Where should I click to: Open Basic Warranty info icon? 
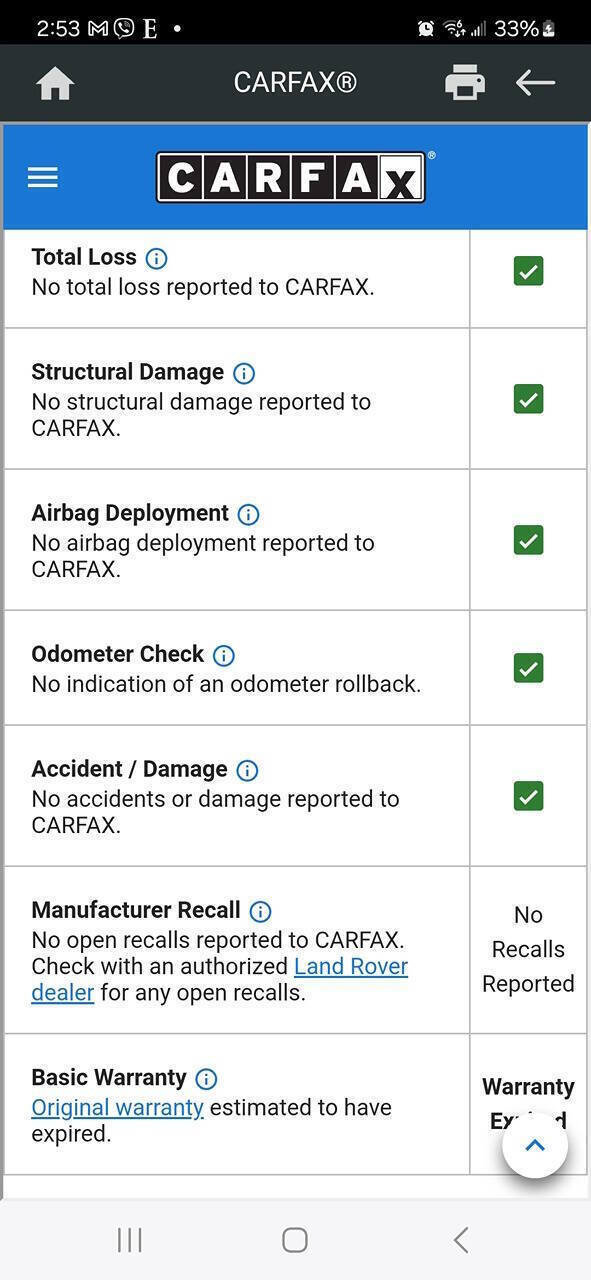point(206,1079)
